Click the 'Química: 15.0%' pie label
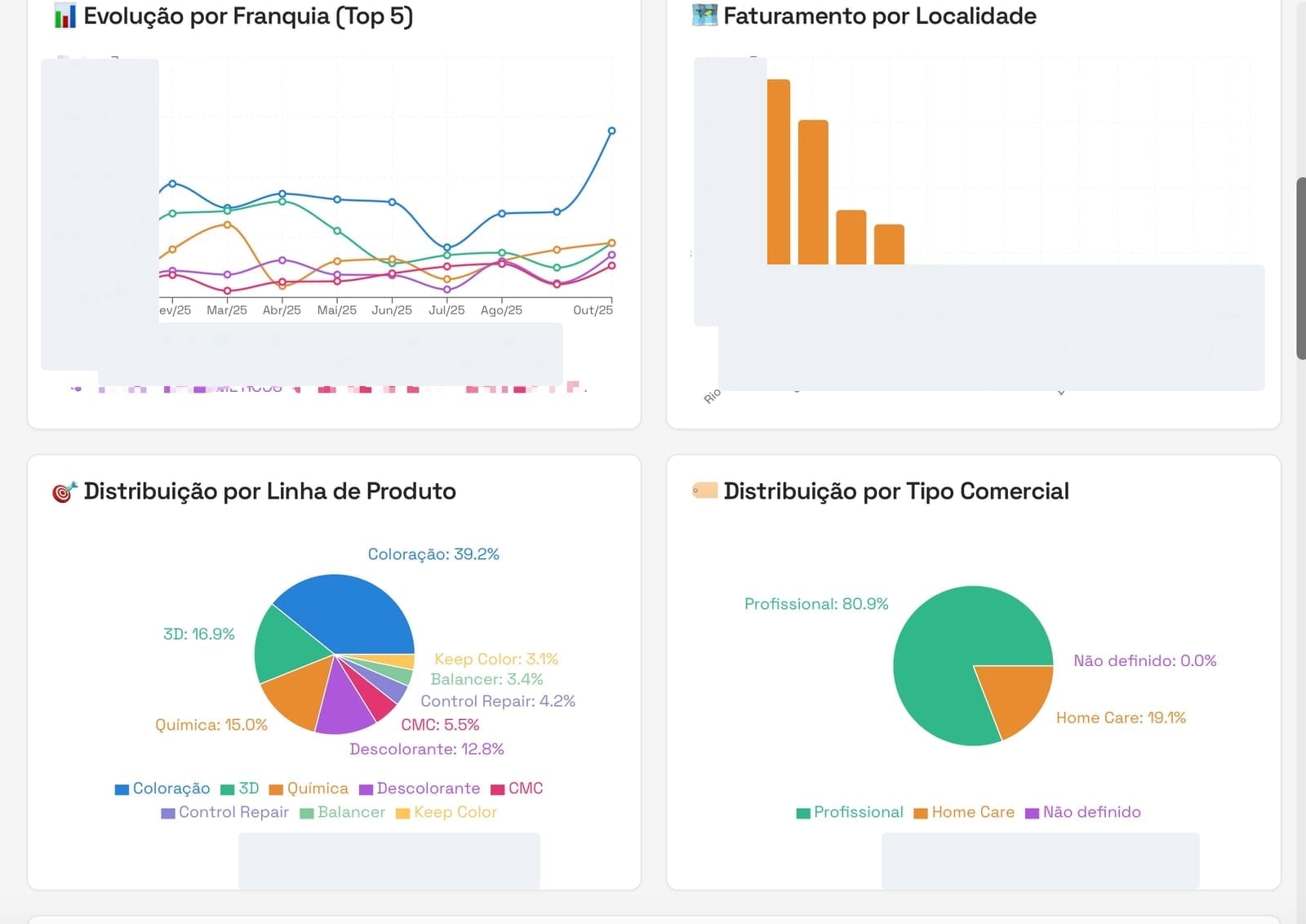This screenshot has width=1306, height=924. [211, 725]
